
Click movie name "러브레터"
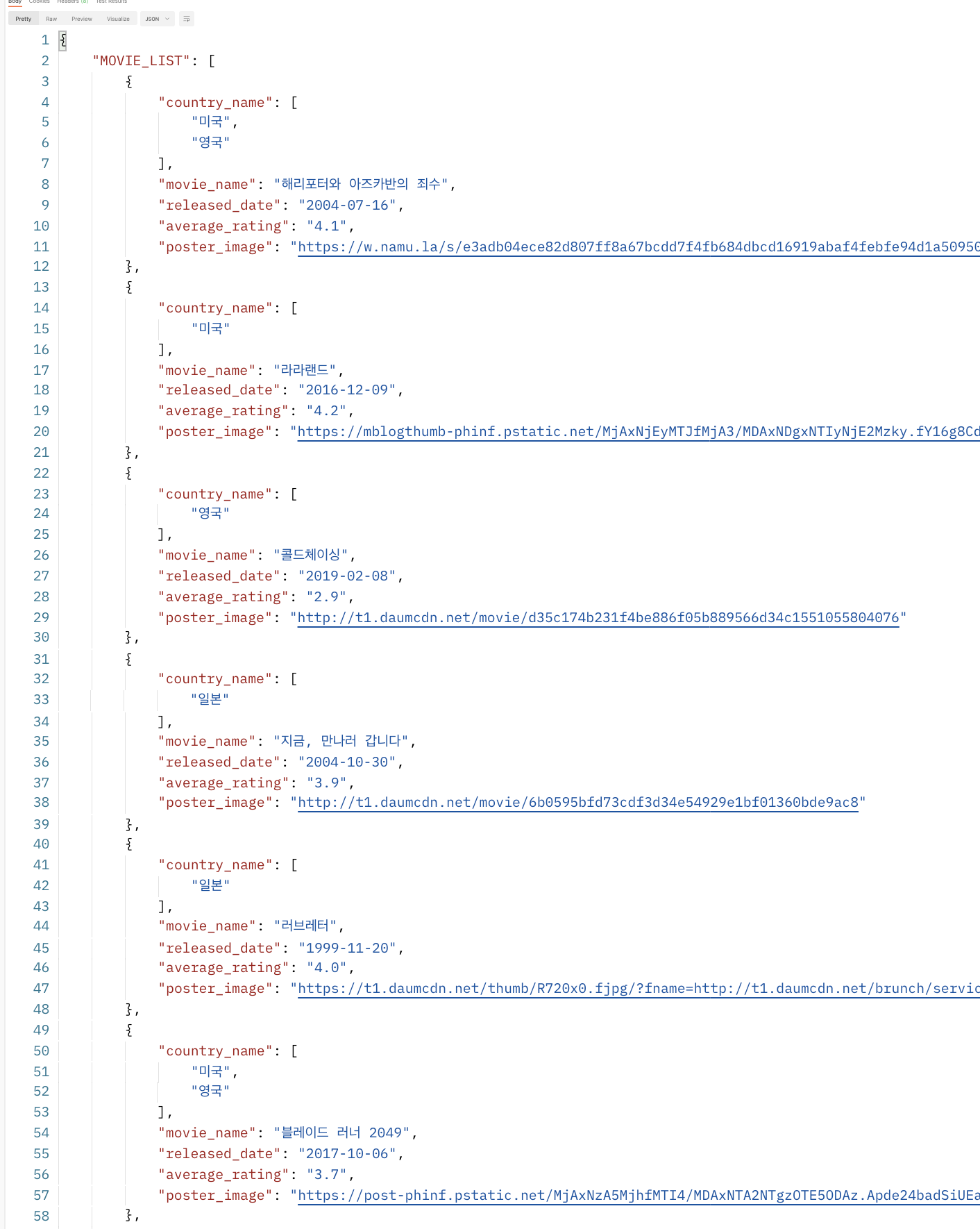coord(305,926)
